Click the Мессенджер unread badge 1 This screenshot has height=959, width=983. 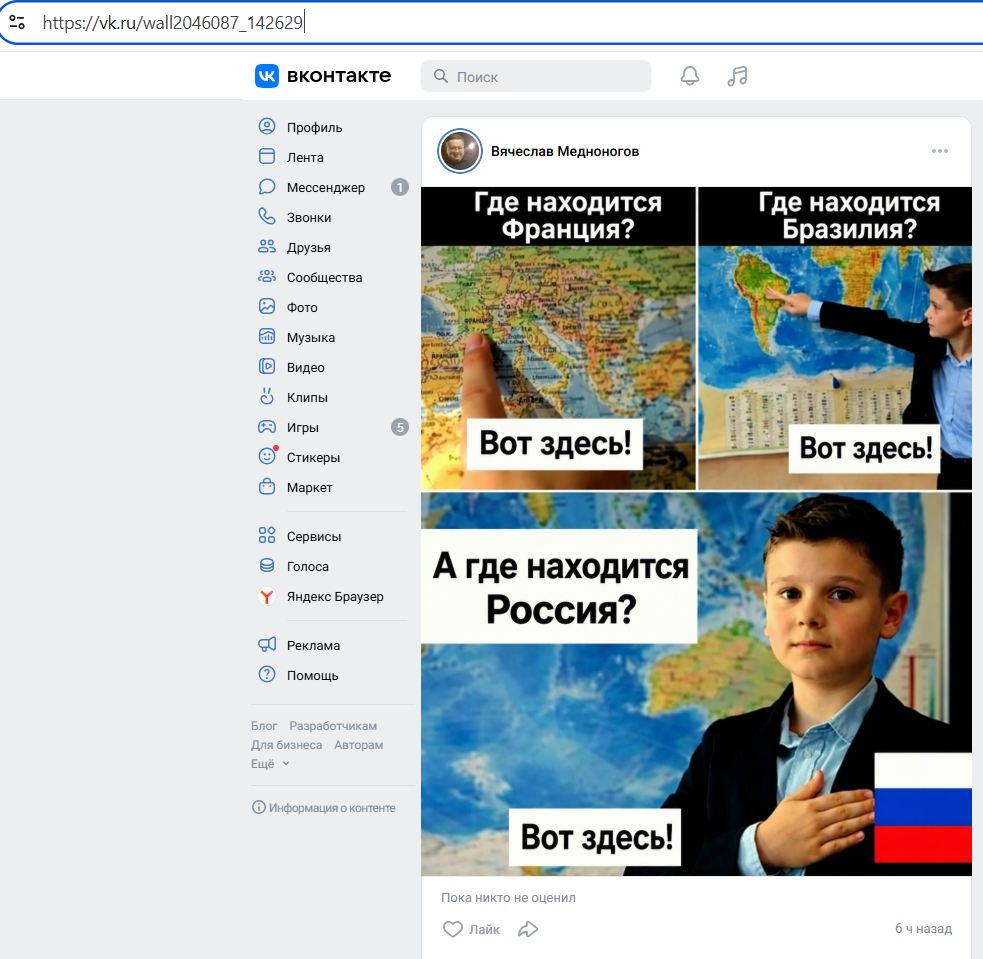[400, 187]
